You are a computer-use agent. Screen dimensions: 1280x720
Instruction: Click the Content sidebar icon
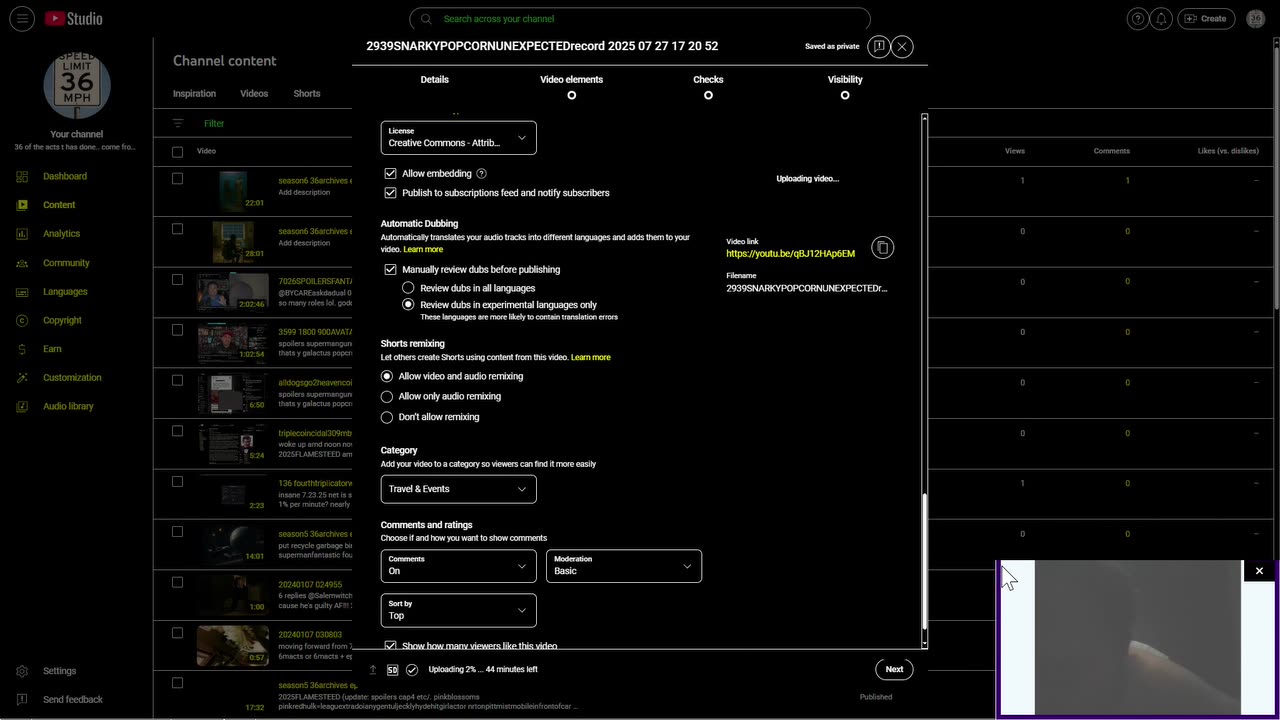(22, 205)
